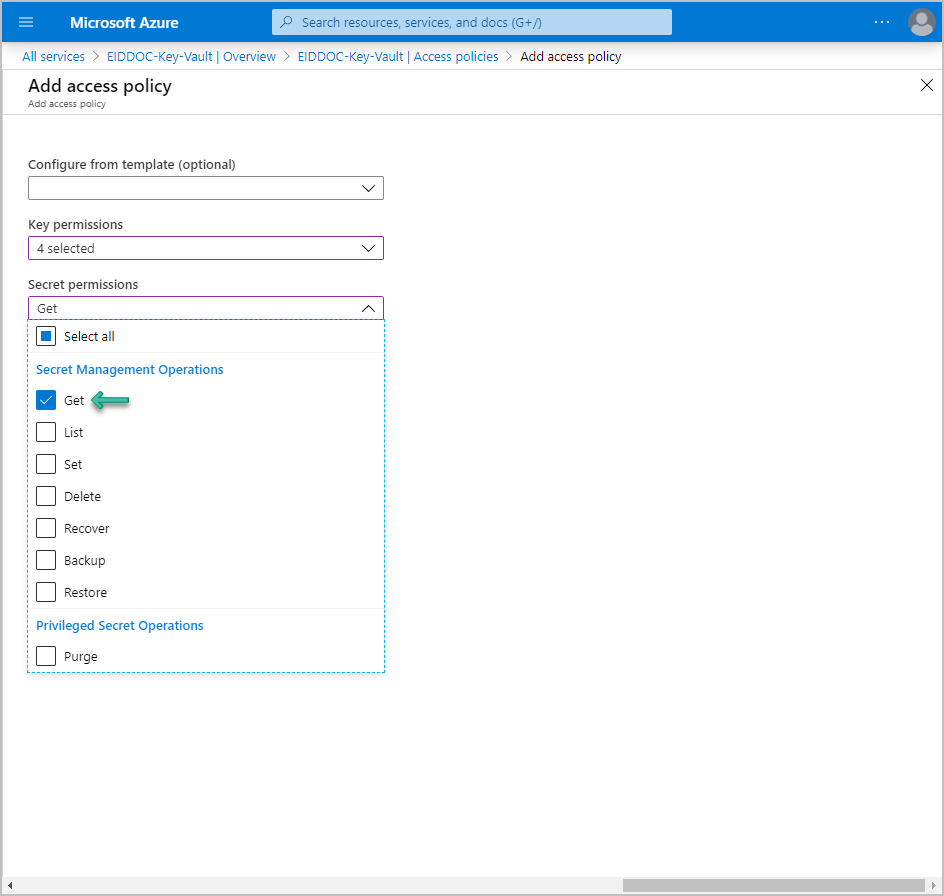Toggle the Select all checkbox
The height and width of the screenshot is (896, 944).
point(46,336)
